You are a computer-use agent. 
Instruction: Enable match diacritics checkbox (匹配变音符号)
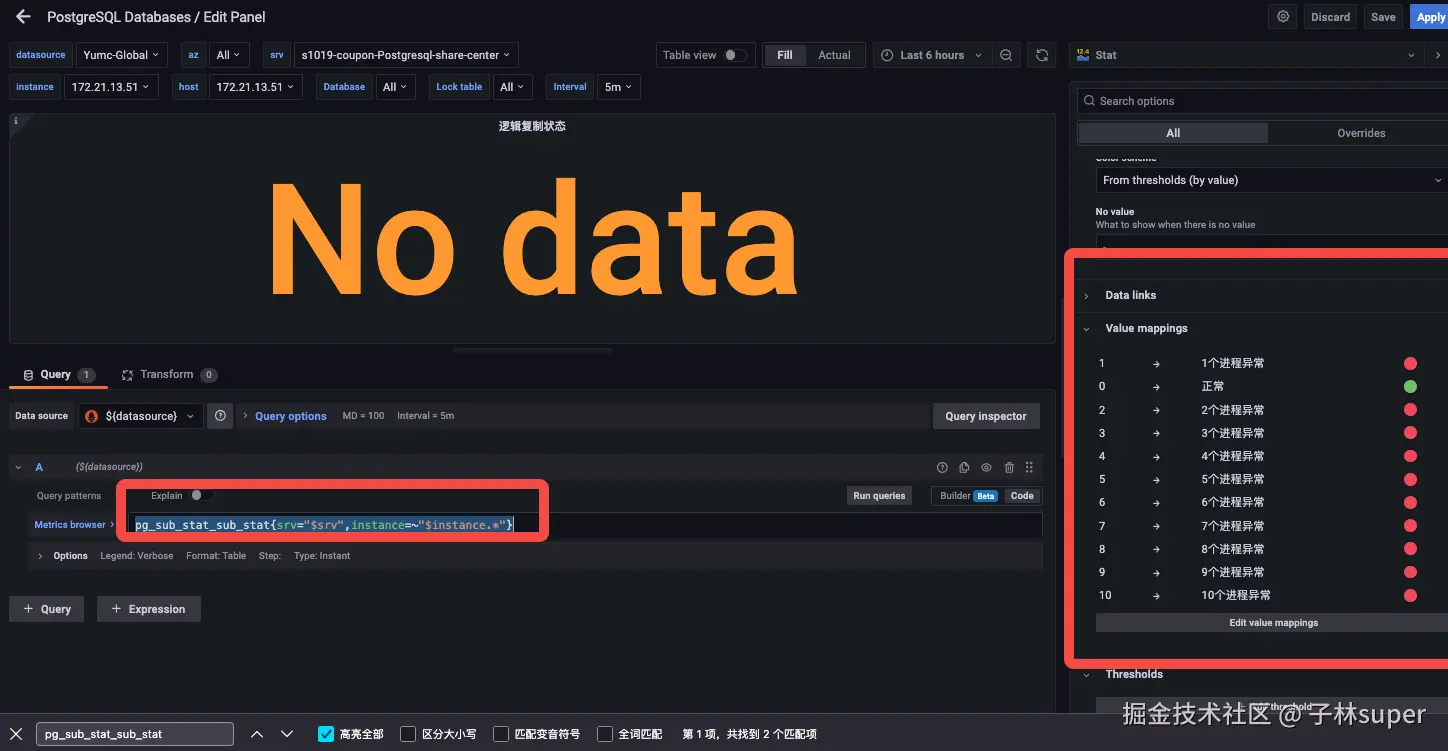point(501,734)
